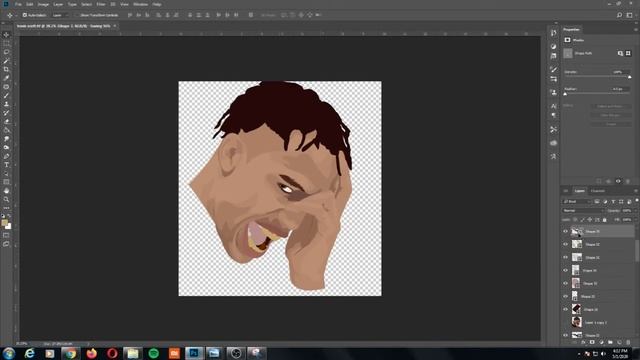Open the Filter menu
The image size is (640, 360).
coord(101,4)
